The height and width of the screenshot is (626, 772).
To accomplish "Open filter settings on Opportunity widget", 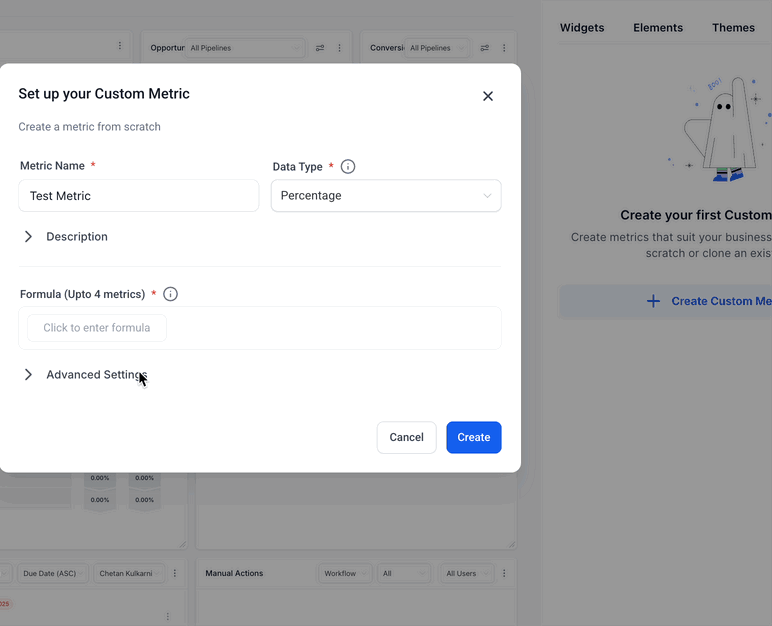I will pyautogui.click(x=320, y=48).
